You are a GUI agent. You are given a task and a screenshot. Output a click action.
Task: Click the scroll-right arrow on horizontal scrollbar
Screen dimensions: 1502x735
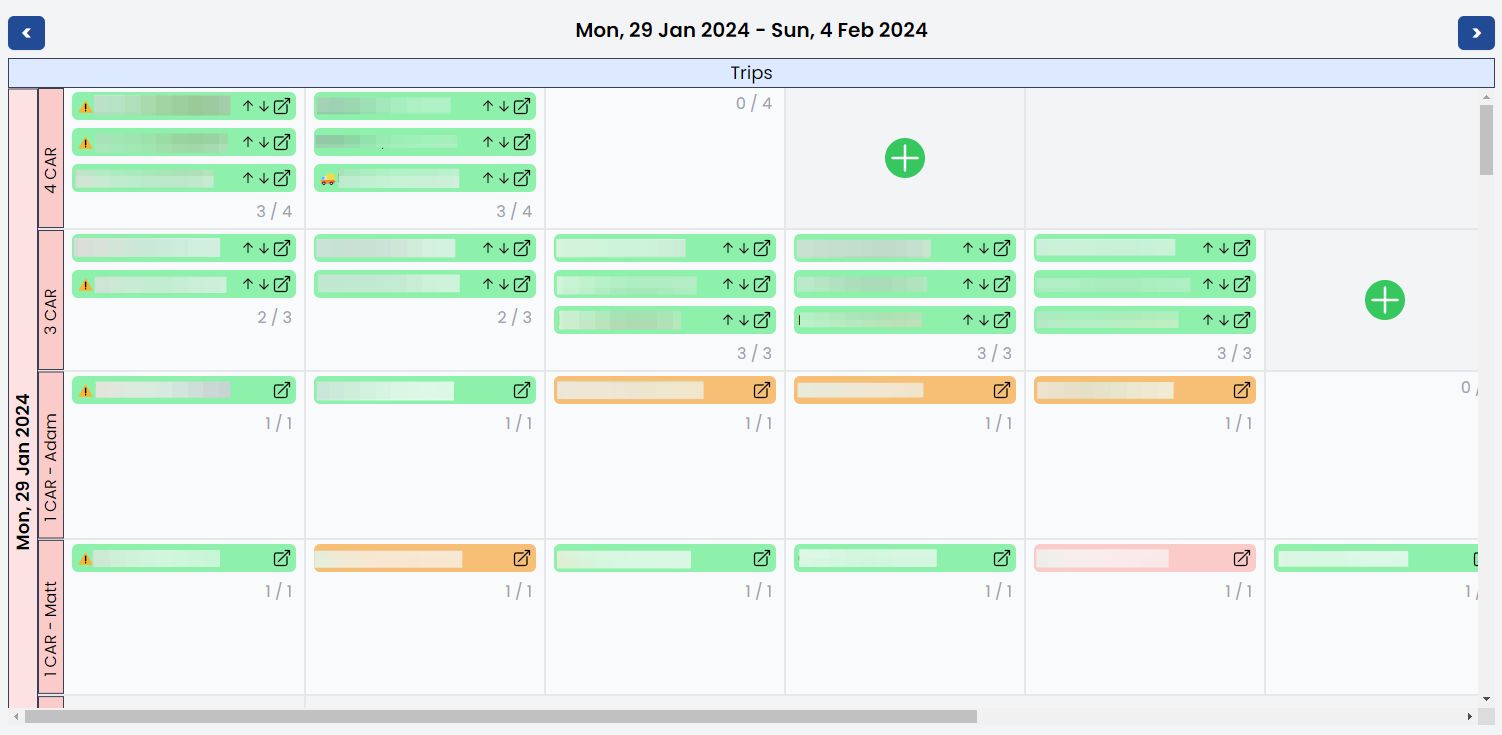tap(1469, 717)
